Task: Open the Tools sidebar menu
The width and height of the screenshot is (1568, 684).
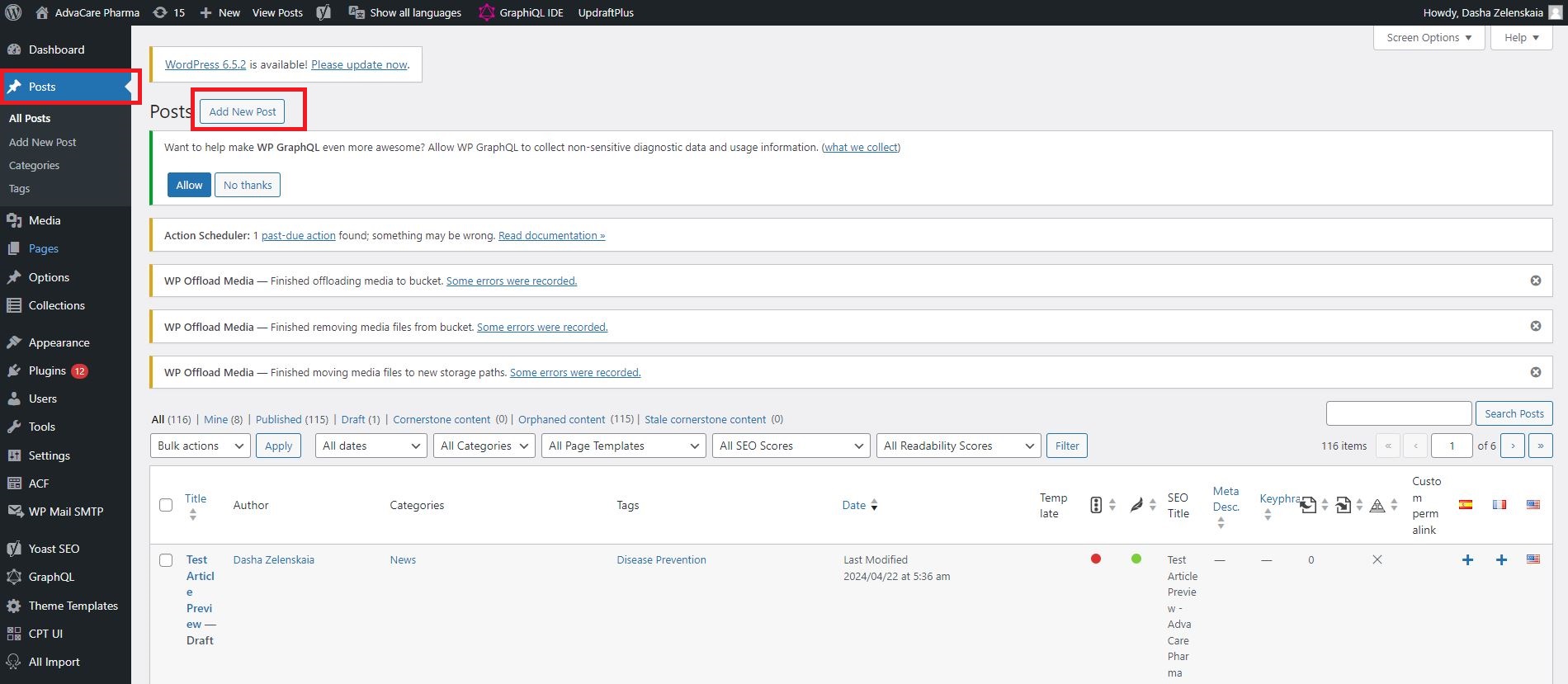Action: (41, 427)
